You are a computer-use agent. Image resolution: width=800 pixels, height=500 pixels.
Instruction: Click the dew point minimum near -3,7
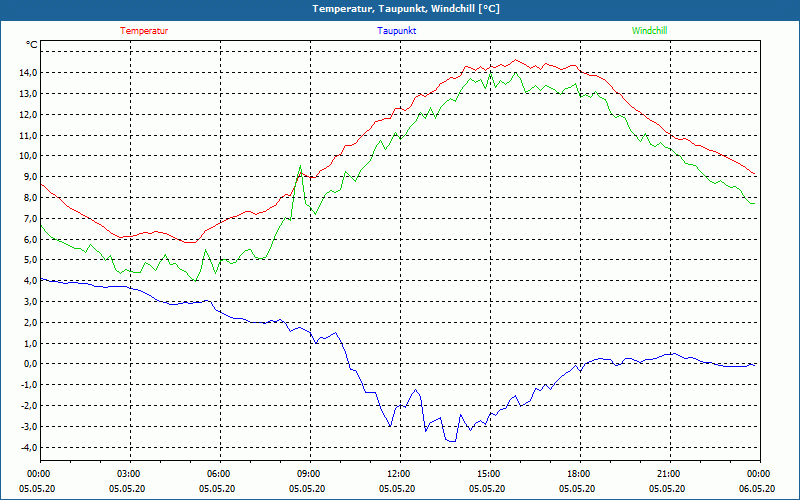[451, 441]
